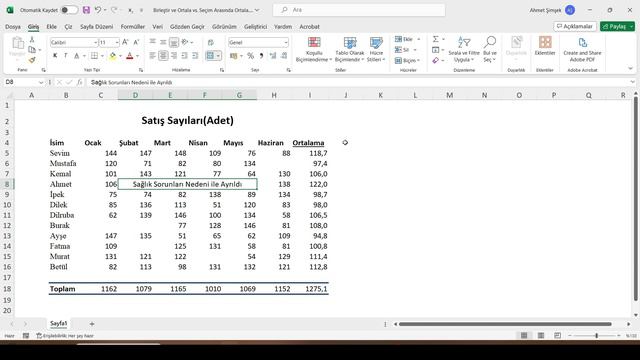Viewport: 640px width, 360px height.
Task: Select column D header
Action: point(135,95)
